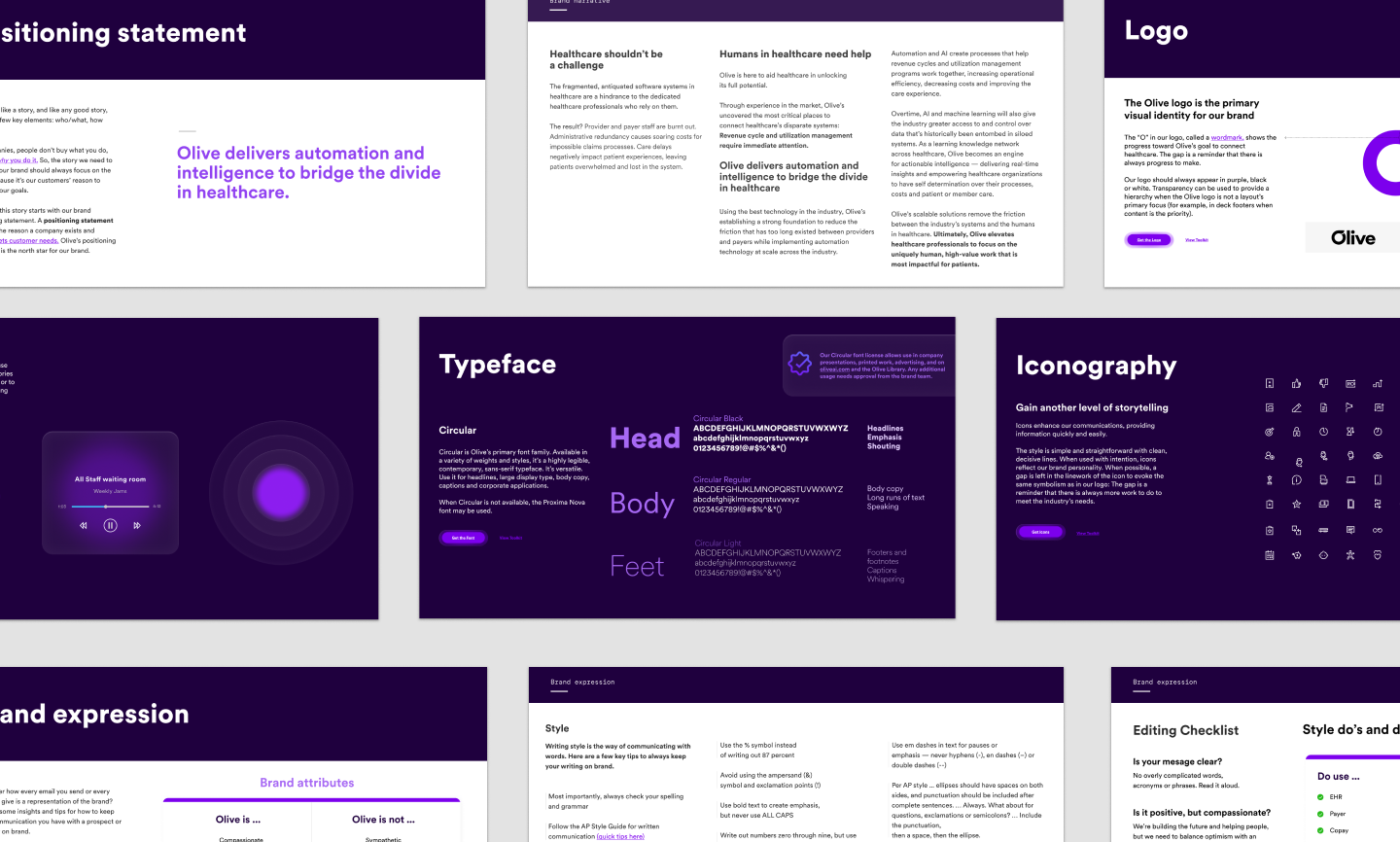
Task: Click the oliveai.com link in font license note
Action: point(834,369)
